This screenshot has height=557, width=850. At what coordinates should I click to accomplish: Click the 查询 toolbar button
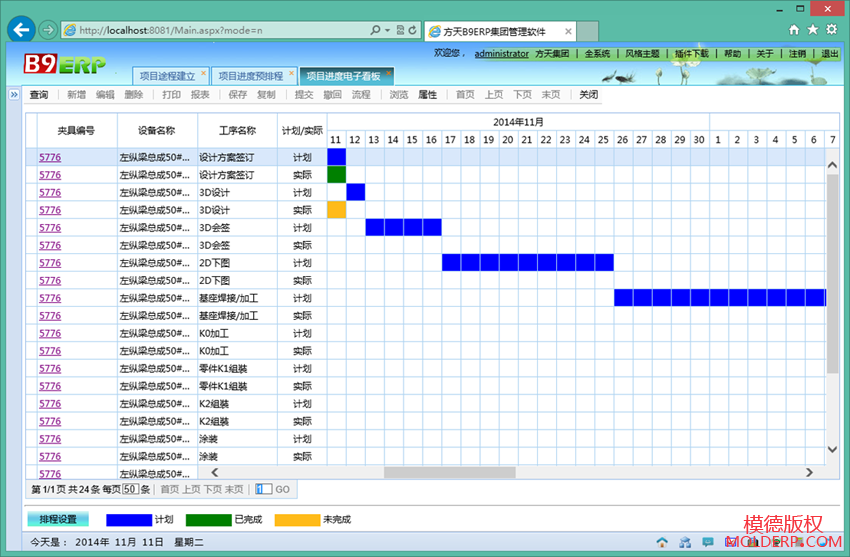(39, 95)
